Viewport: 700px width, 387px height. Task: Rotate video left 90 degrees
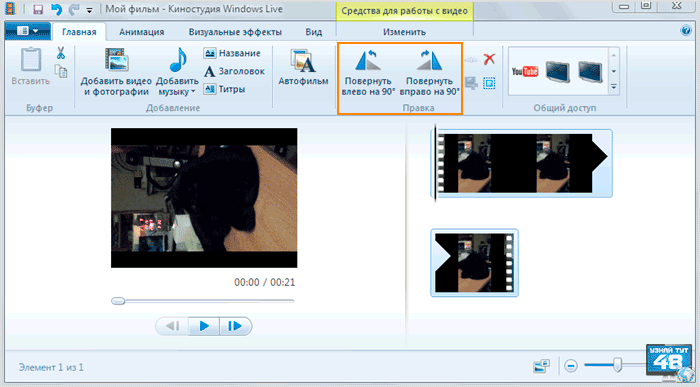coord(368,72)
